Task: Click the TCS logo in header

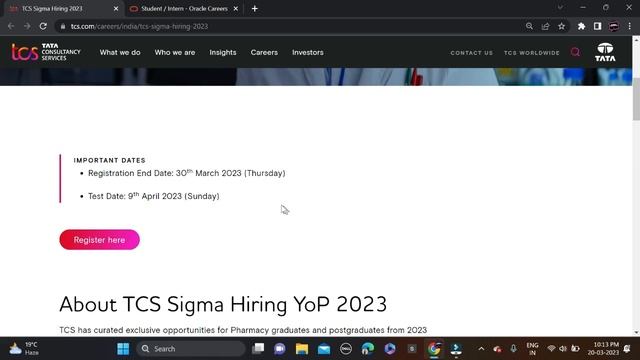Action: click(46, 52)
